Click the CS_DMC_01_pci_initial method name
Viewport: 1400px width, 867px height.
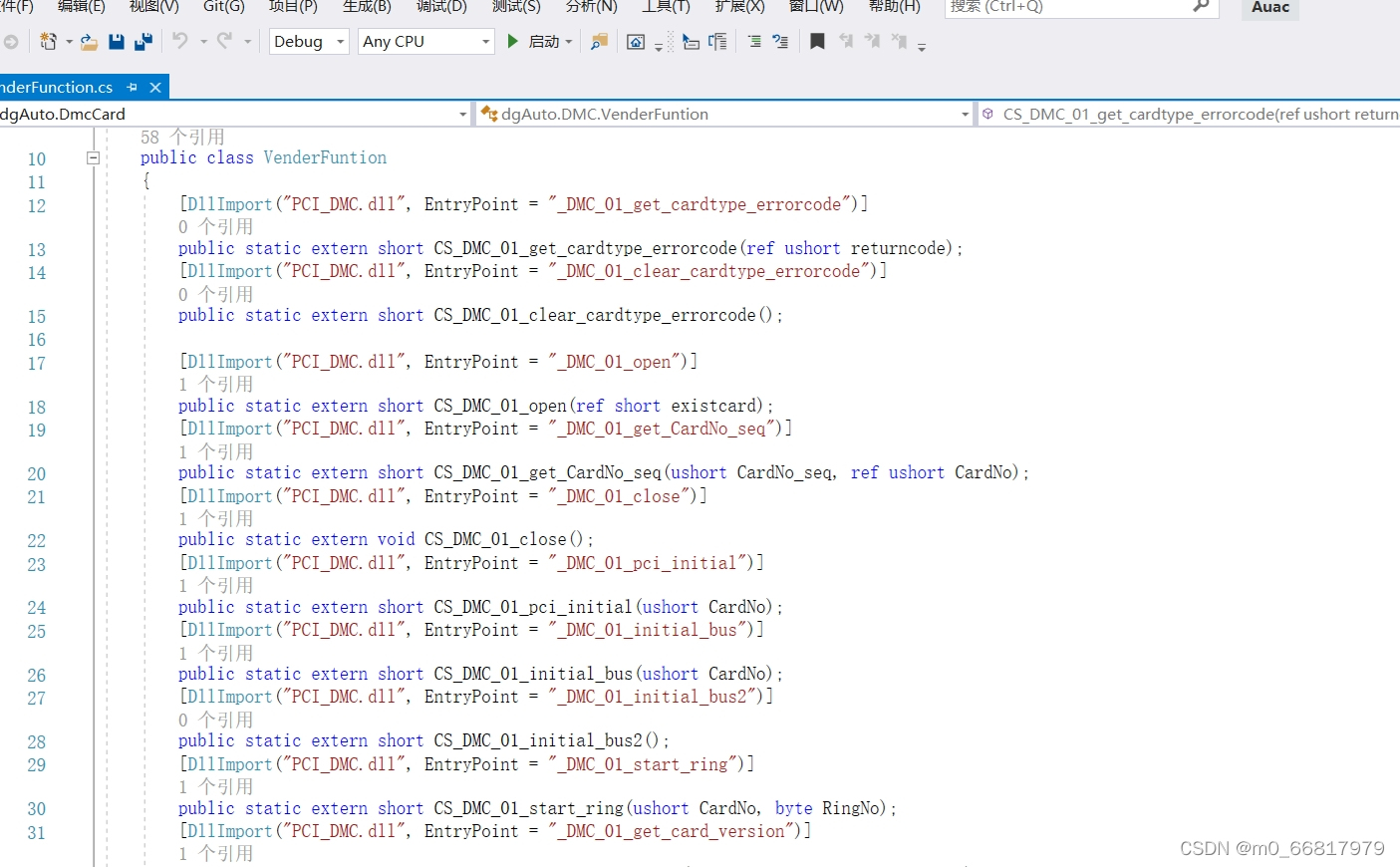[533, 607]
